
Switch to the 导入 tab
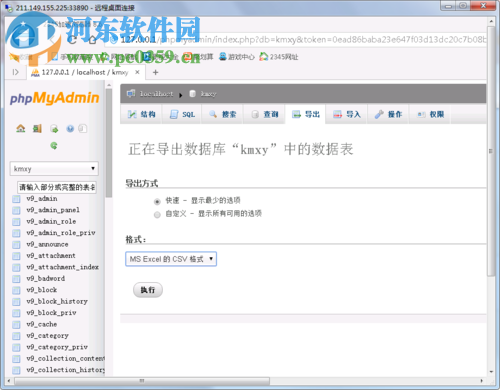click(347, 114)
